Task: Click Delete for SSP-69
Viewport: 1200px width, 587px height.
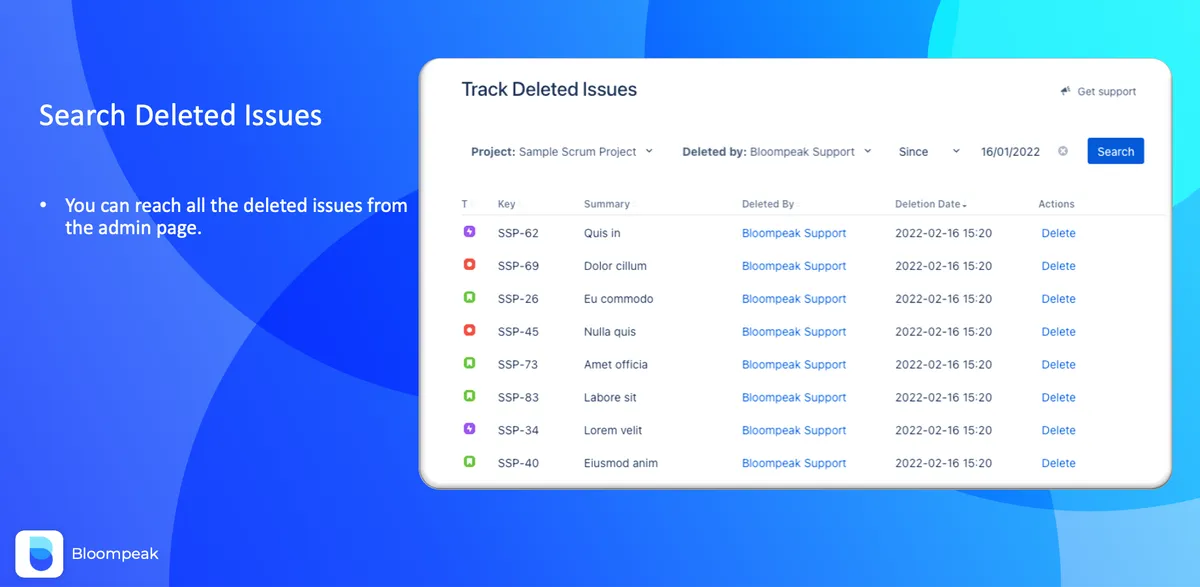Action: point(1058,266)
